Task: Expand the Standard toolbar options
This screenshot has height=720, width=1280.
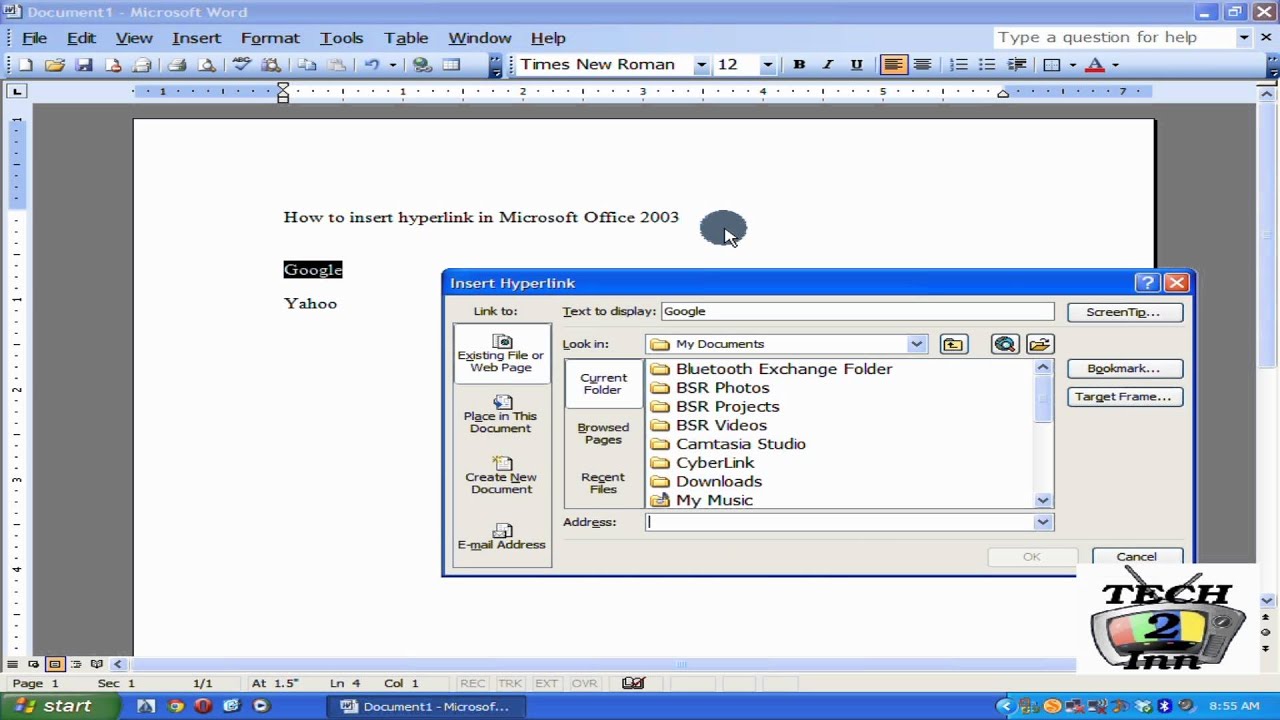Action: 495,65
